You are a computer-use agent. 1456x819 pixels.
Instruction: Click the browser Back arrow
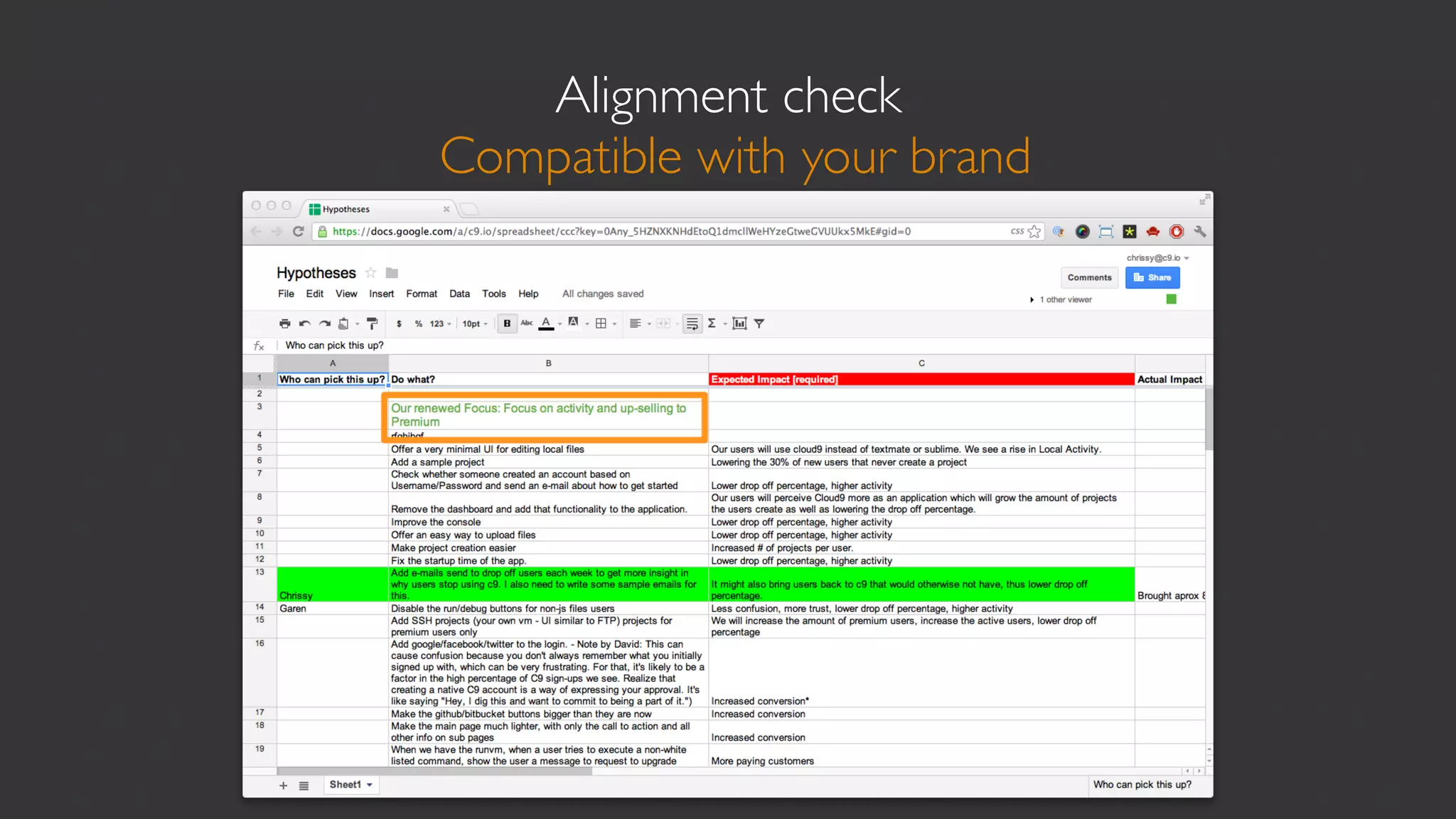(256, 231)
